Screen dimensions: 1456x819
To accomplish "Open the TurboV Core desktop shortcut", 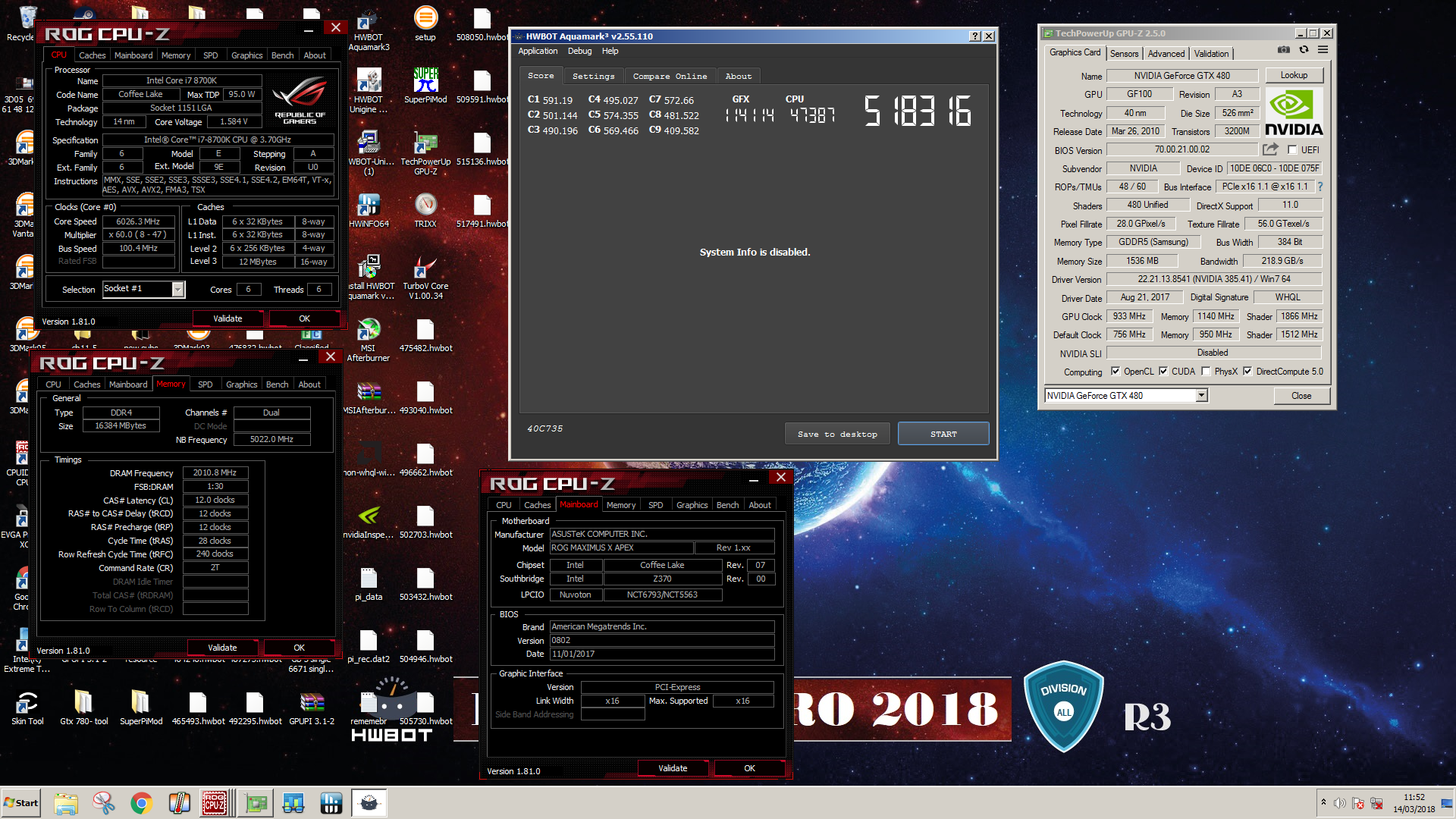I will coord(425,277).
